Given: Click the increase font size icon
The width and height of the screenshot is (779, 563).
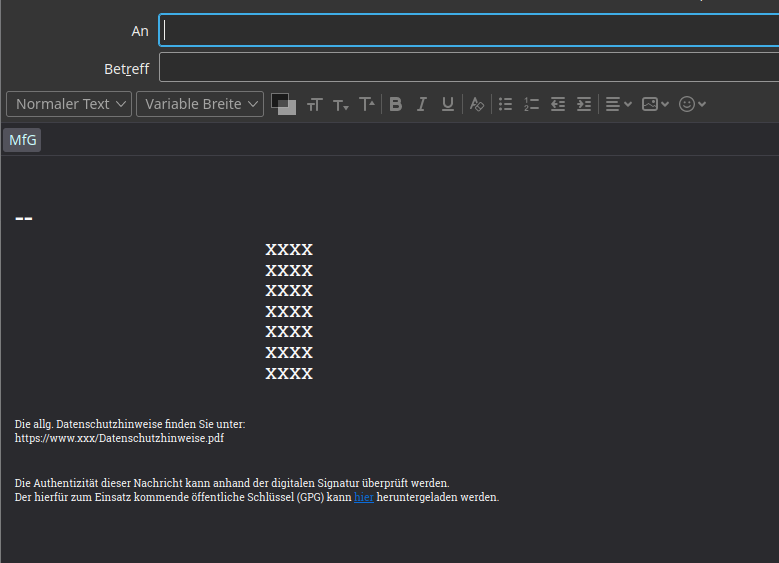Looking at the screenshot, I should point(367,104).
